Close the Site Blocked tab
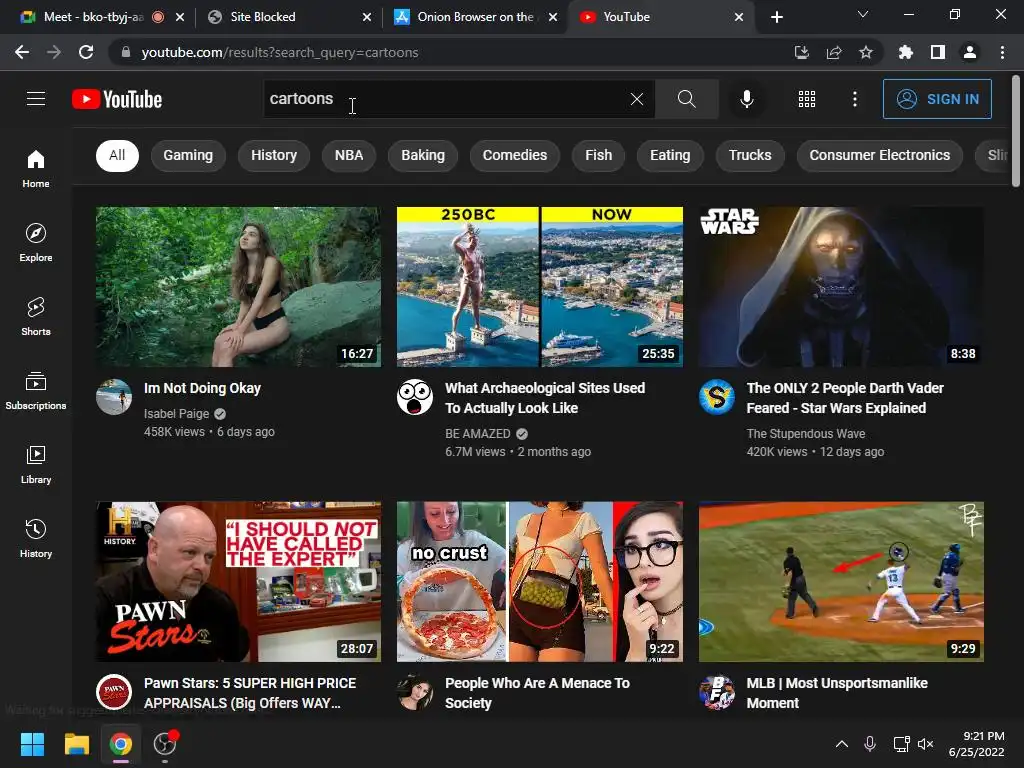This screenshot has height=768, width=1024. [x=366, y=17]
